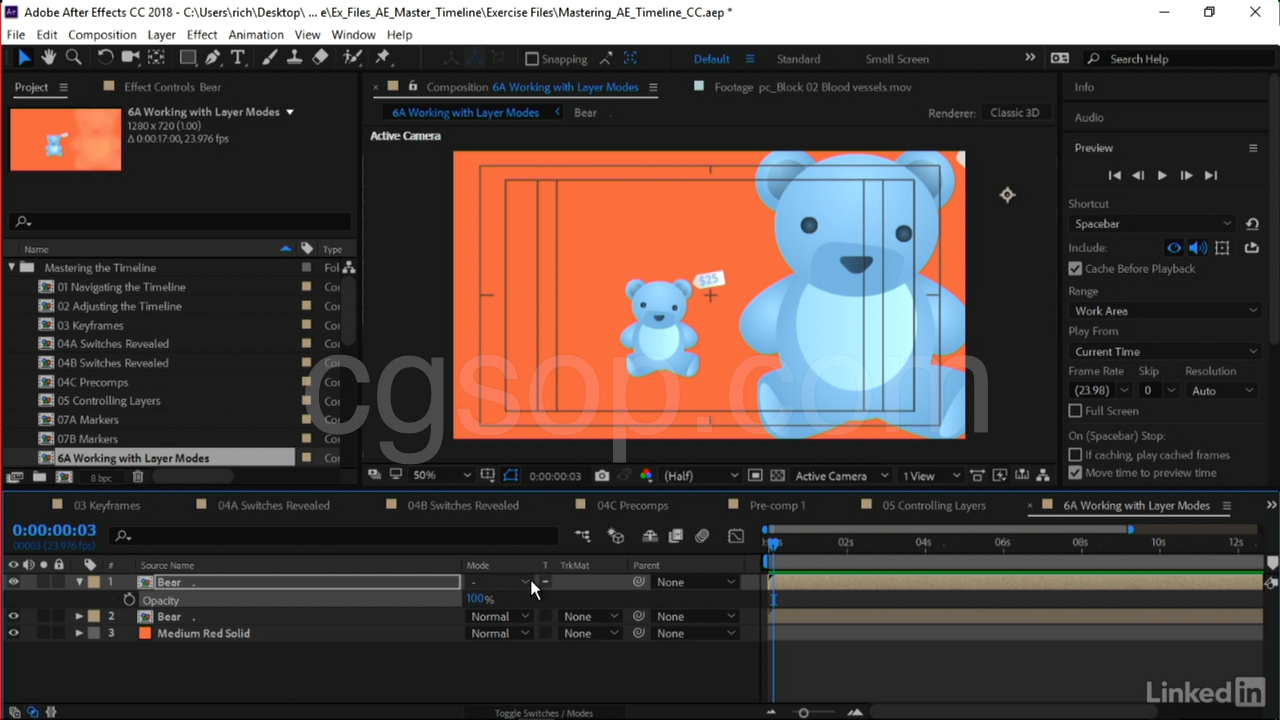Select the Zoom tool in toolbar
Image resolution: width=1280 pixels, height=720 pixels.
(x=73, y=58)
